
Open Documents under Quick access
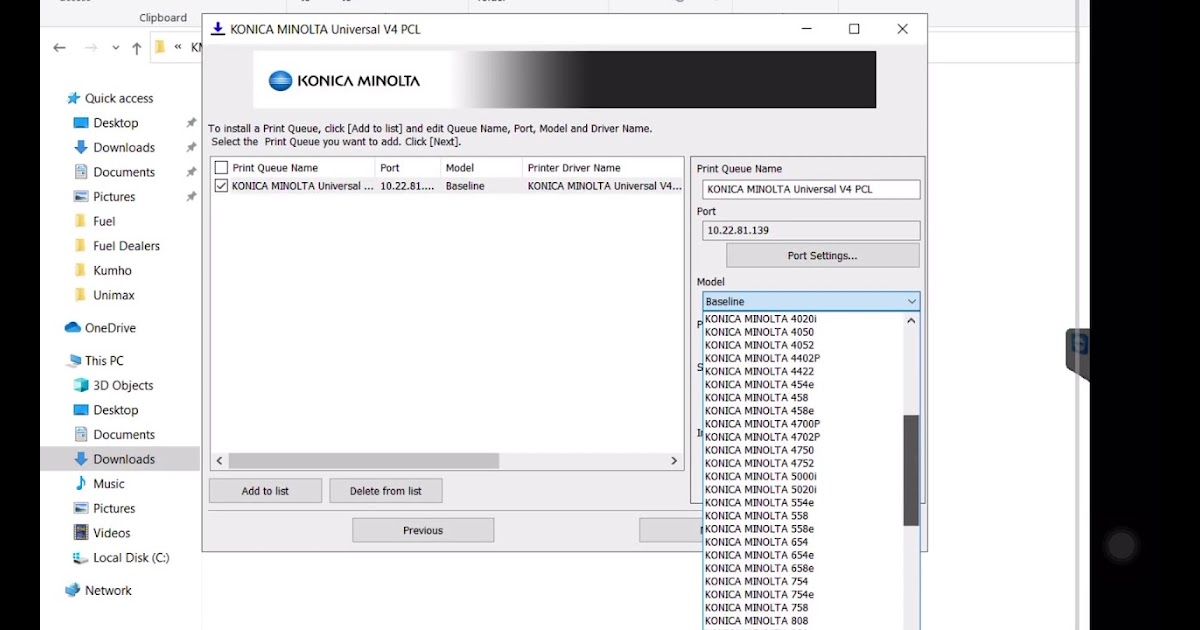coord(124,172)
